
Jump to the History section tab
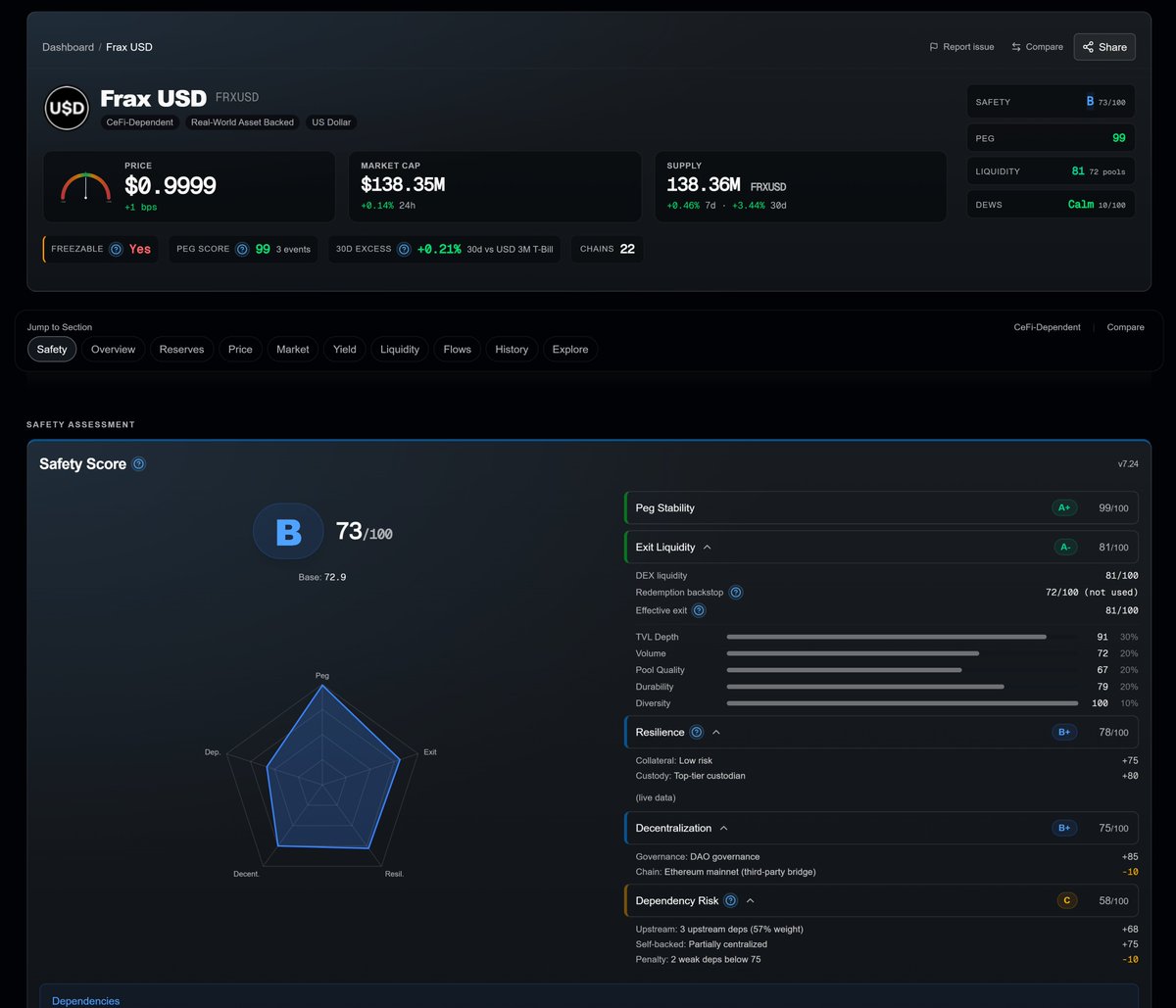(x=512, y=349)
